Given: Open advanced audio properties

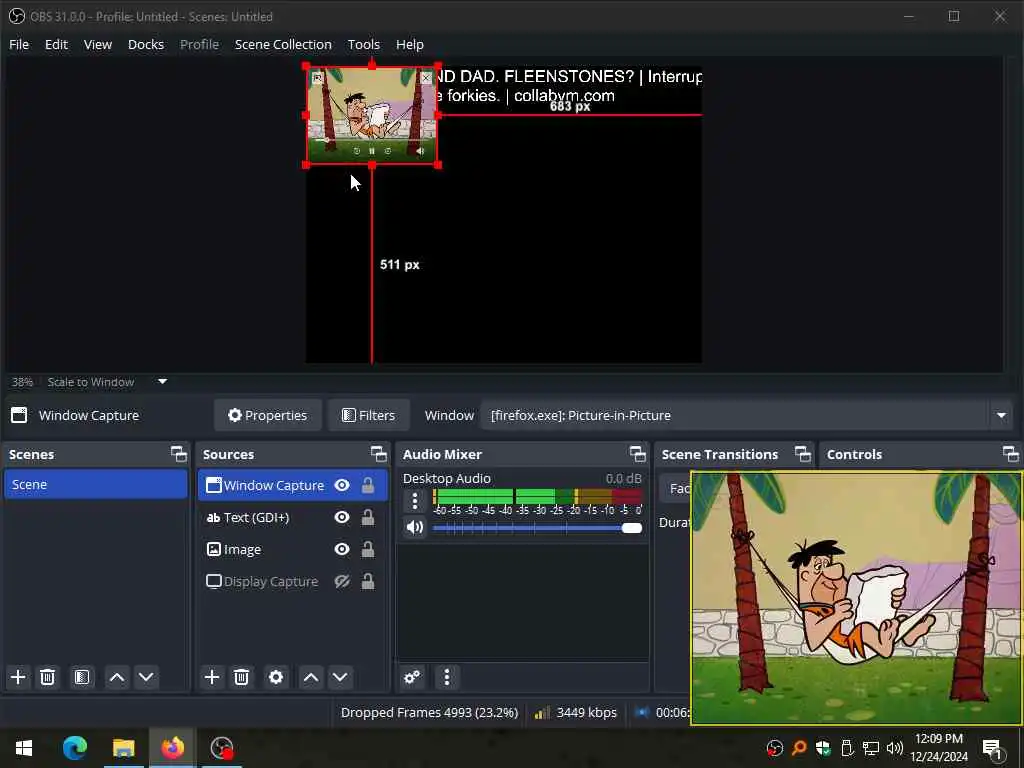Looking at the screenshot, I should point(412,677).
